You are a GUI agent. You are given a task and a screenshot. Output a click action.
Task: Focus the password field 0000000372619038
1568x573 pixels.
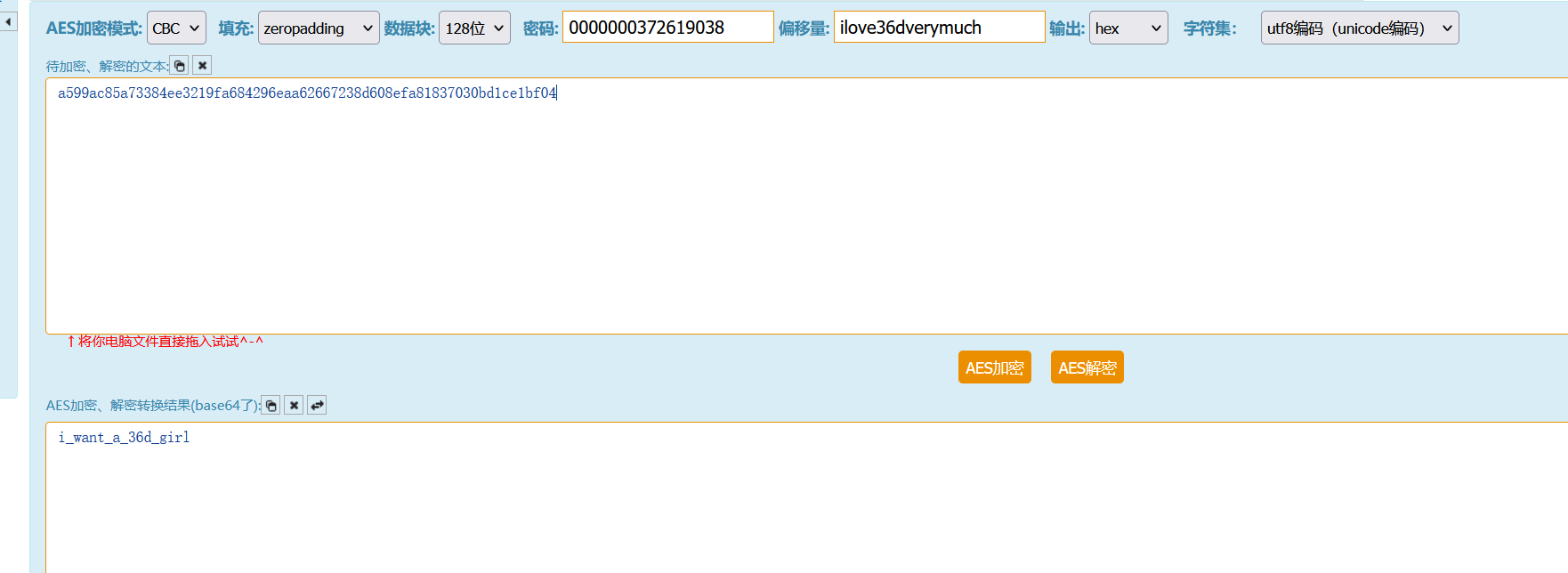668,27
